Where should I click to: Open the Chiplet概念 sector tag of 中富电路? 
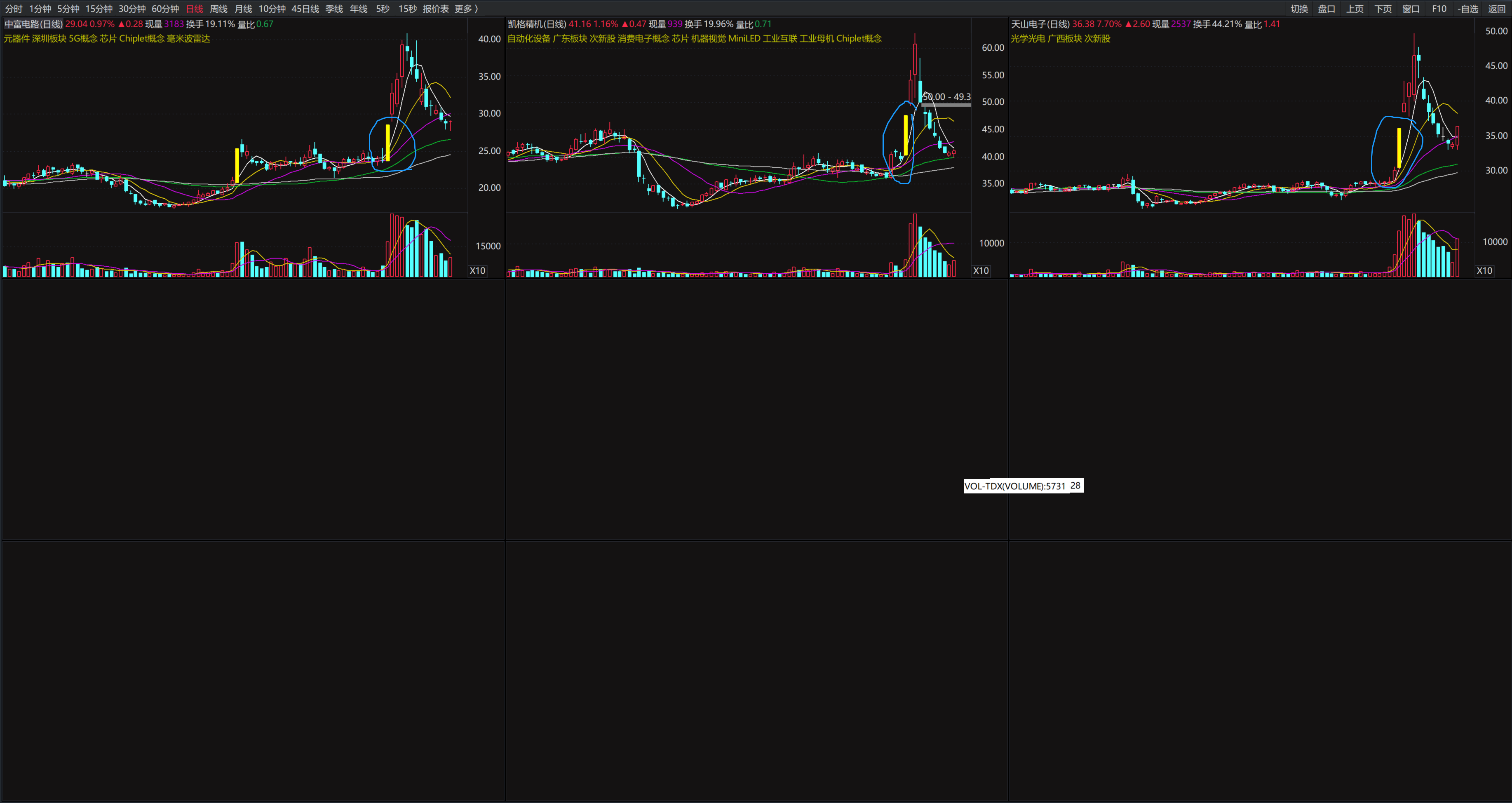tap(141, 39)
